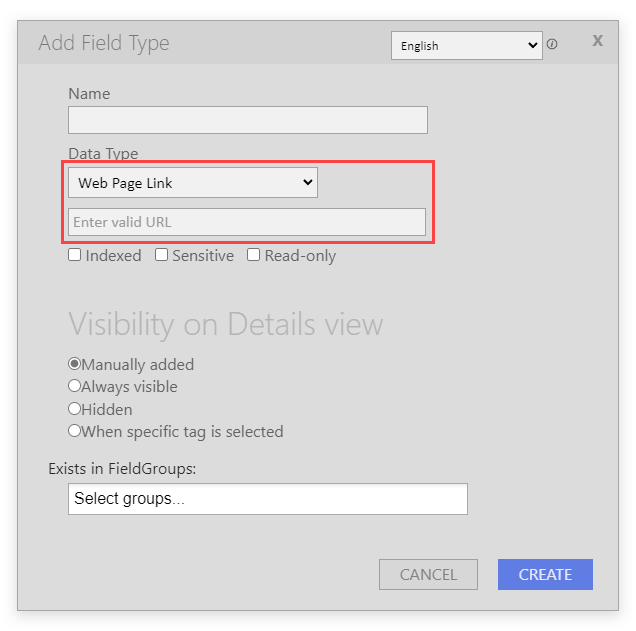Click the Add Field Type title
Viewport: 636px width, 631px height.
click(104, 43)
